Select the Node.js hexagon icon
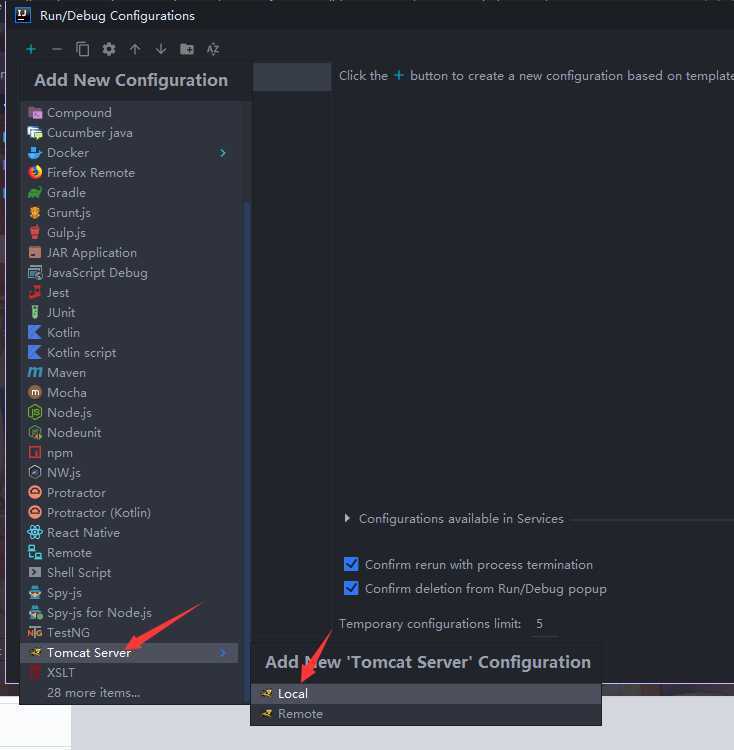734x750 pixels. [x=35, y=412]
